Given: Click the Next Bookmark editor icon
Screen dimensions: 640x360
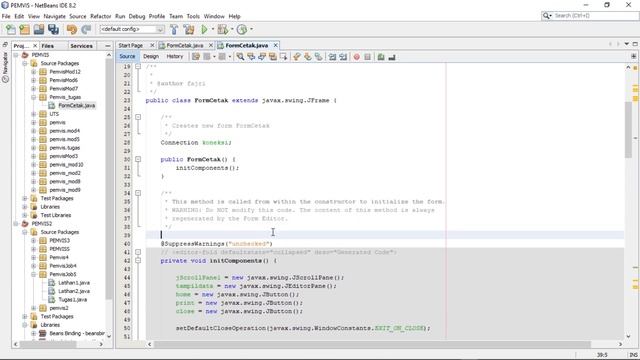Looking at the screenshot, I should click(308, 57).
